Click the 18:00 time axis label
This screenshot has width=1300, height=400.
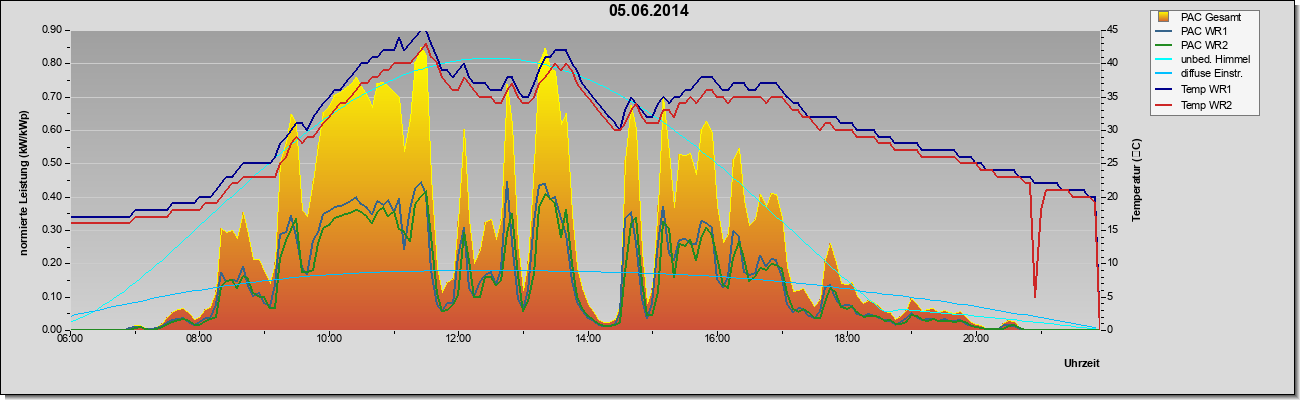point(847,338)
